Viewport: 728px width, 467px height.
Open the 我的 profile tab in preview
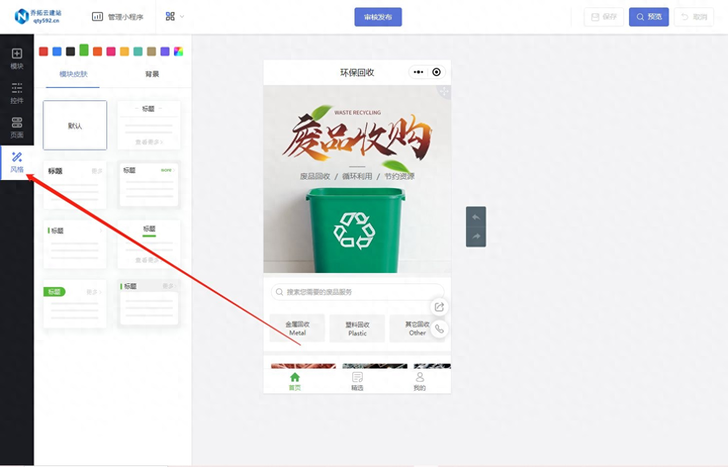click(419, 382)
